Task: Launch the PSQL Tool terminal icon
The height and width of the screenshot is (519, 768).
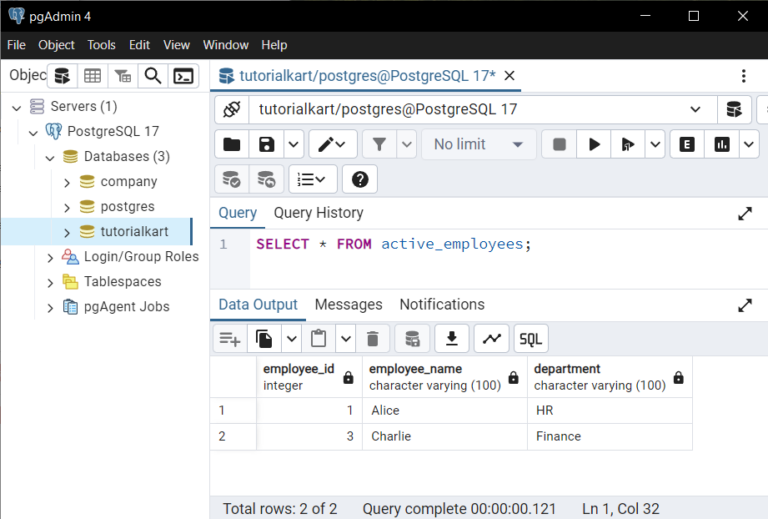Action: [183, 76]
